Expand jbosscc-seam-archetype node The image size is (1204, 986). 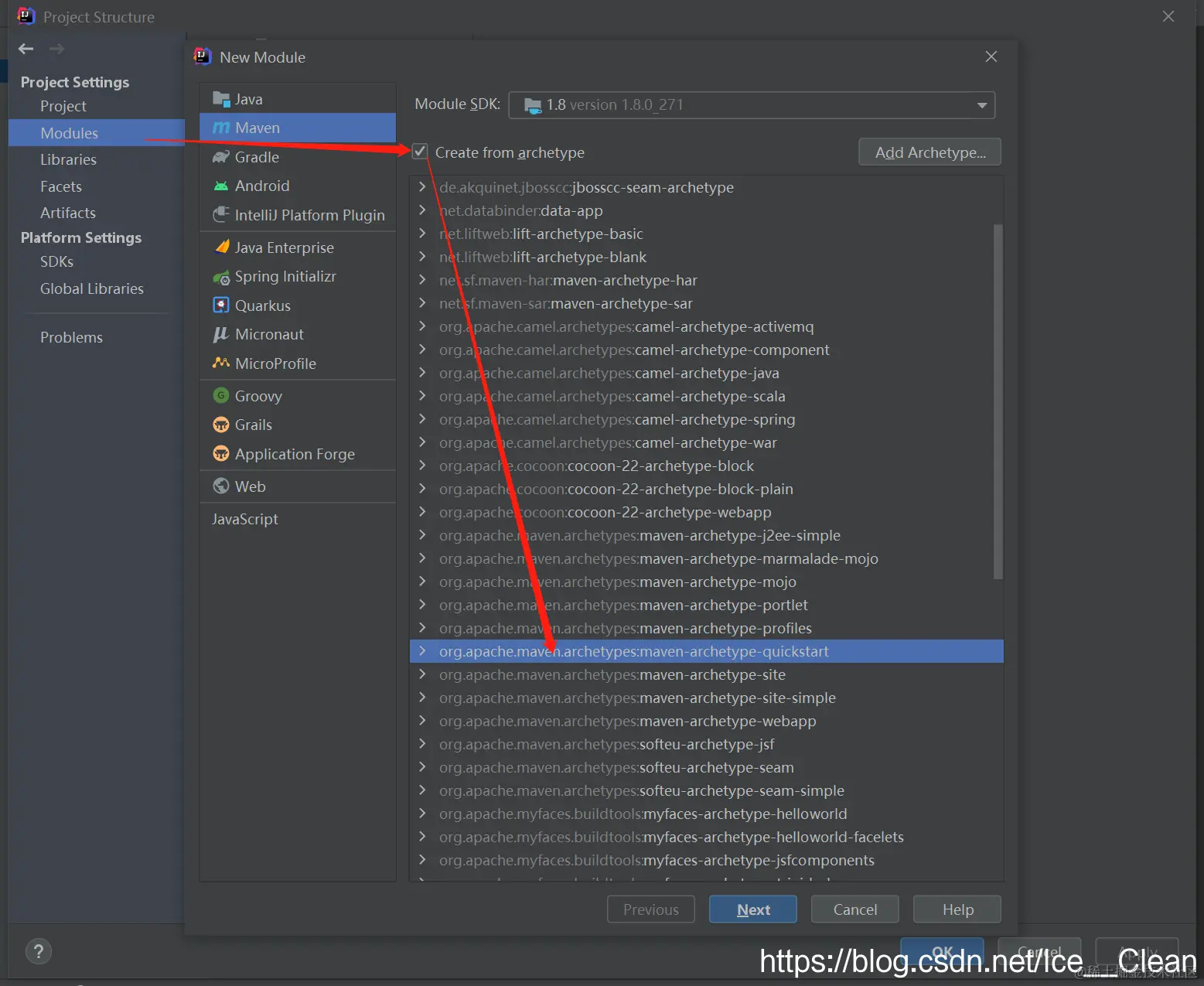(422, 187)
